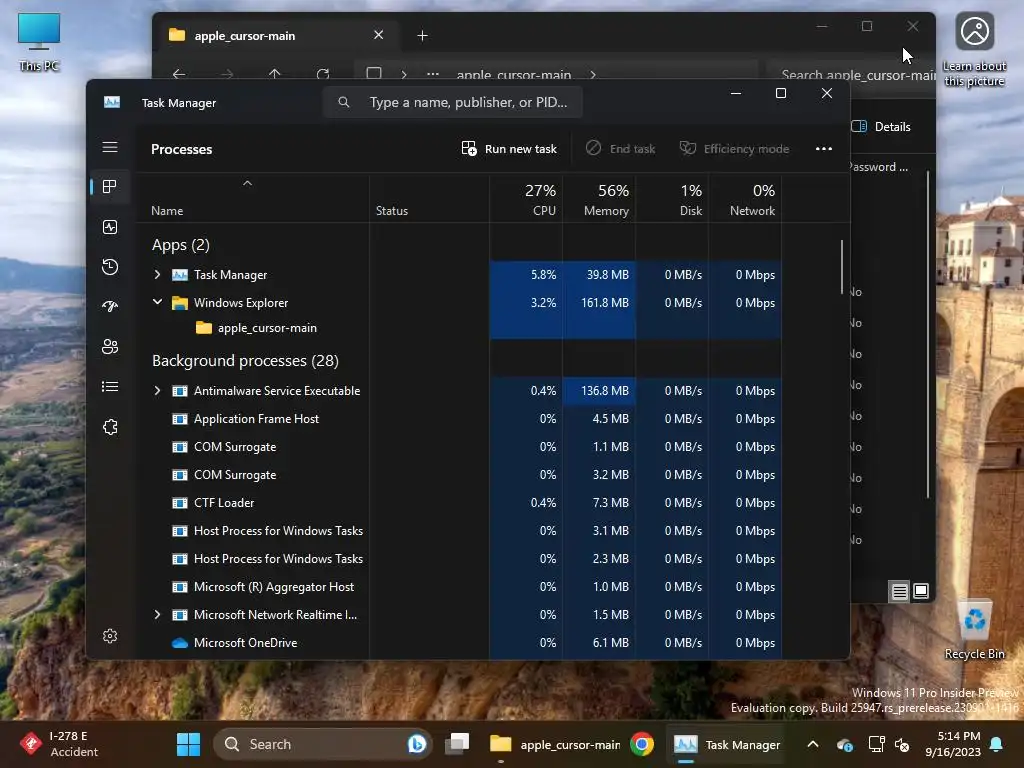Open the notification bell in taskbar
The width and height of the screenshot is (1024, 768).
[x=997, y=744]
